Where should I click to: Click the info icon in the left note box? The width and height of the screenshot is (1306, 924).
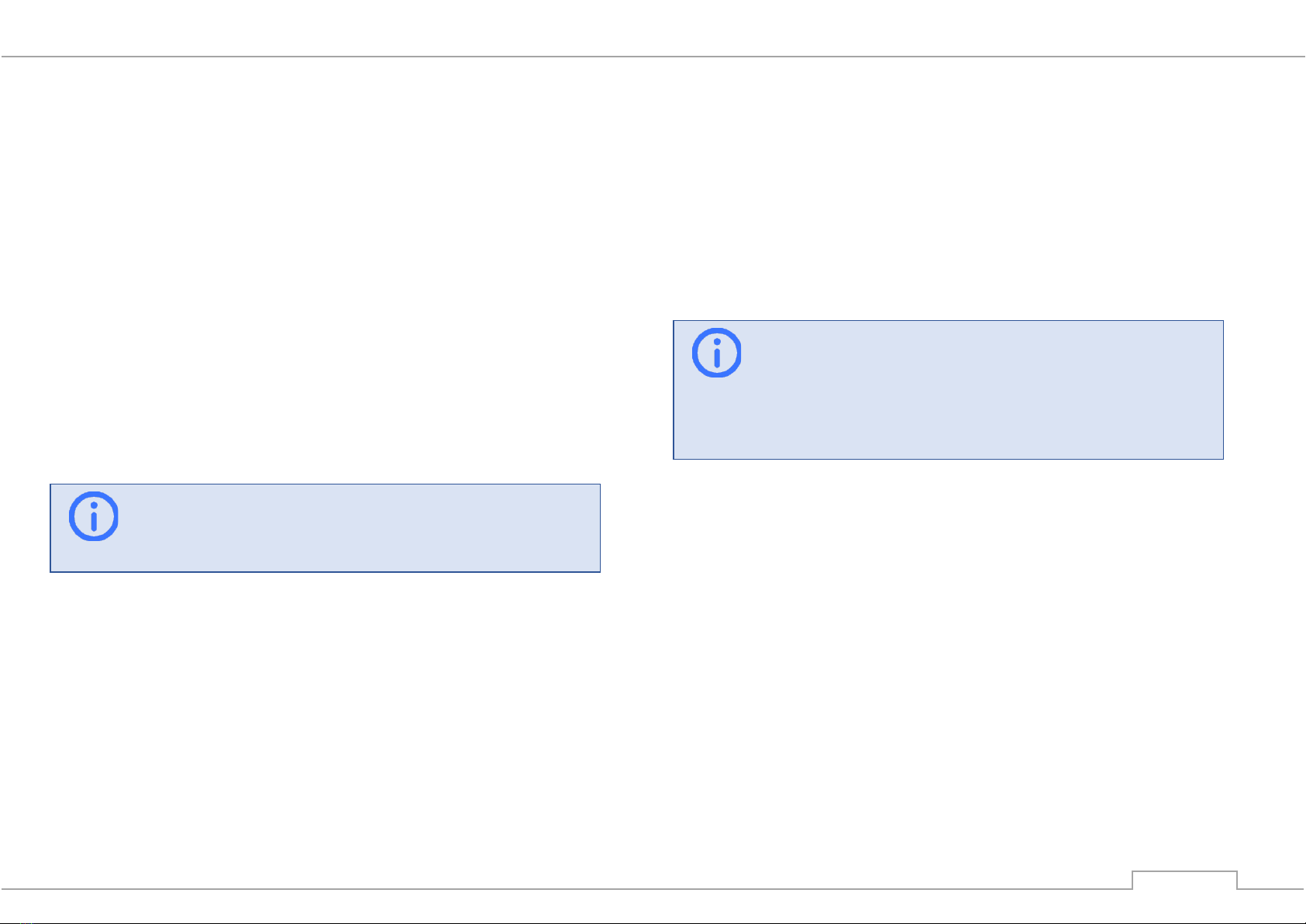click(x=94, y=516)
